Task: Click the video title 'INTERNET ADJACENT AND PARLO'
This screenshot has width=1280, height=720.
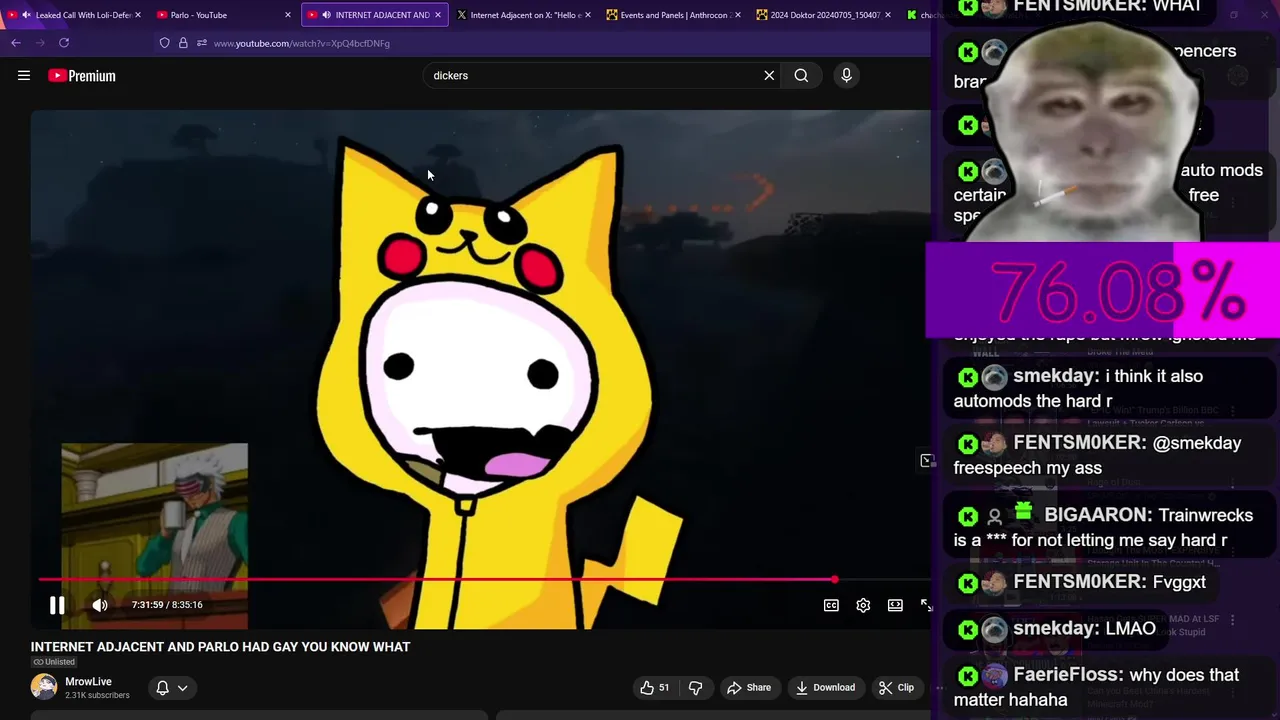Action: 220,647
